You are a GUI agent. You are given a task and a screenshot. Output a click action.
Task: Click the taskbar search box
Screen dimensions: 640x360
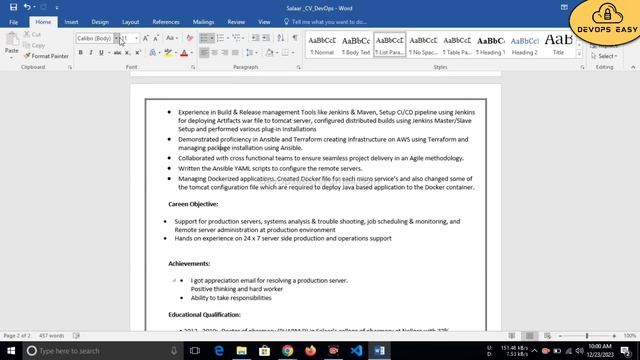pos(102,351)
